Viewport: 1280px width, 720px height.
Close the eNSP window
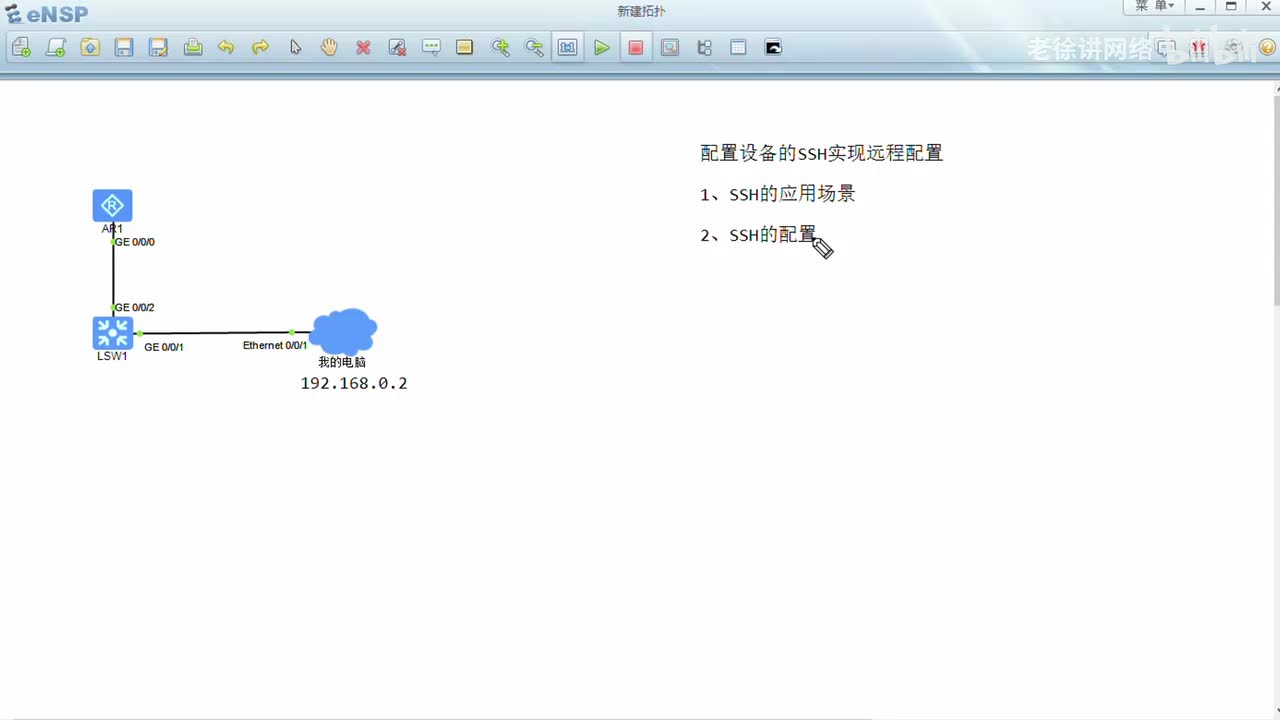(1265, 7)
